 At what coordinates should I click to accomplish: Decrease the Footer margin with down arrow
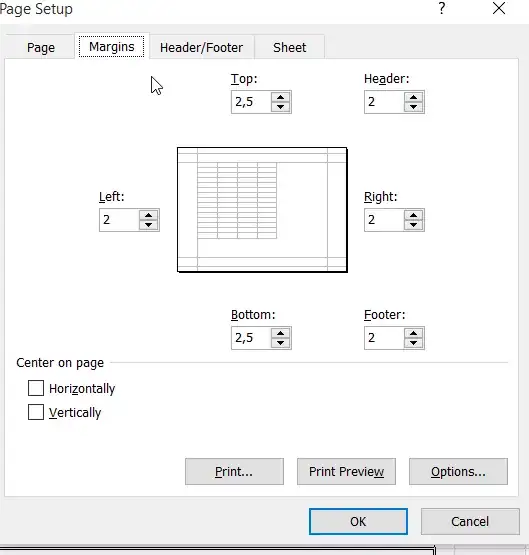click(x=413, y=343)
